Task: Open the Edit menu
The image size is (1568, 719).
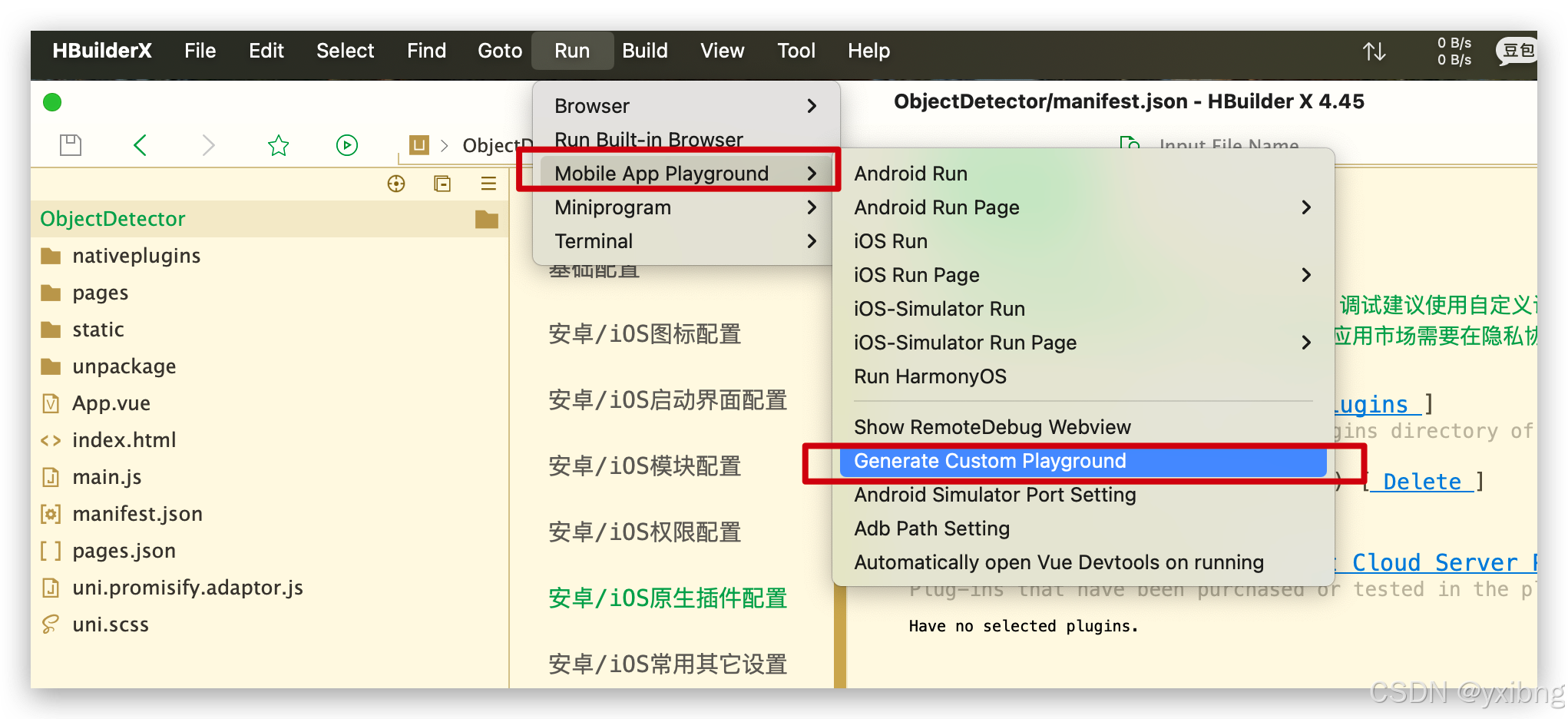Action: 266,51
